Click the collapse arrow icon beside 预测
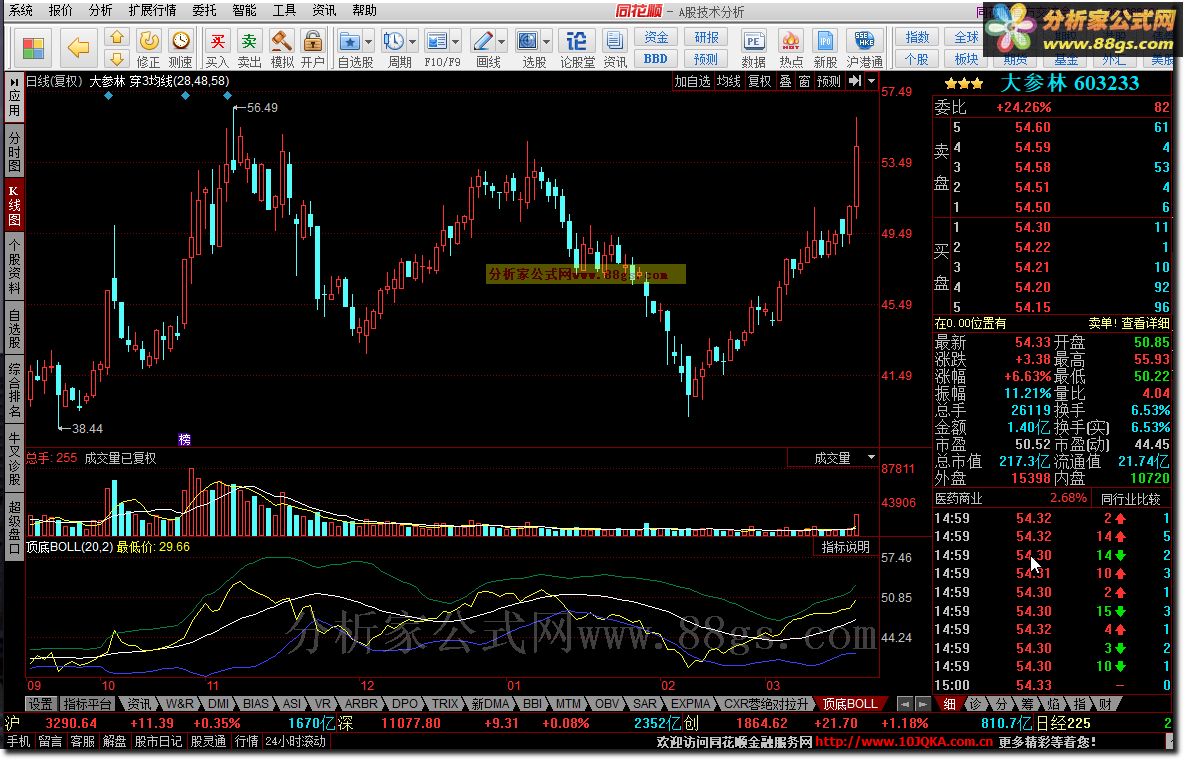1185x760 pixels. pos(855,81)
